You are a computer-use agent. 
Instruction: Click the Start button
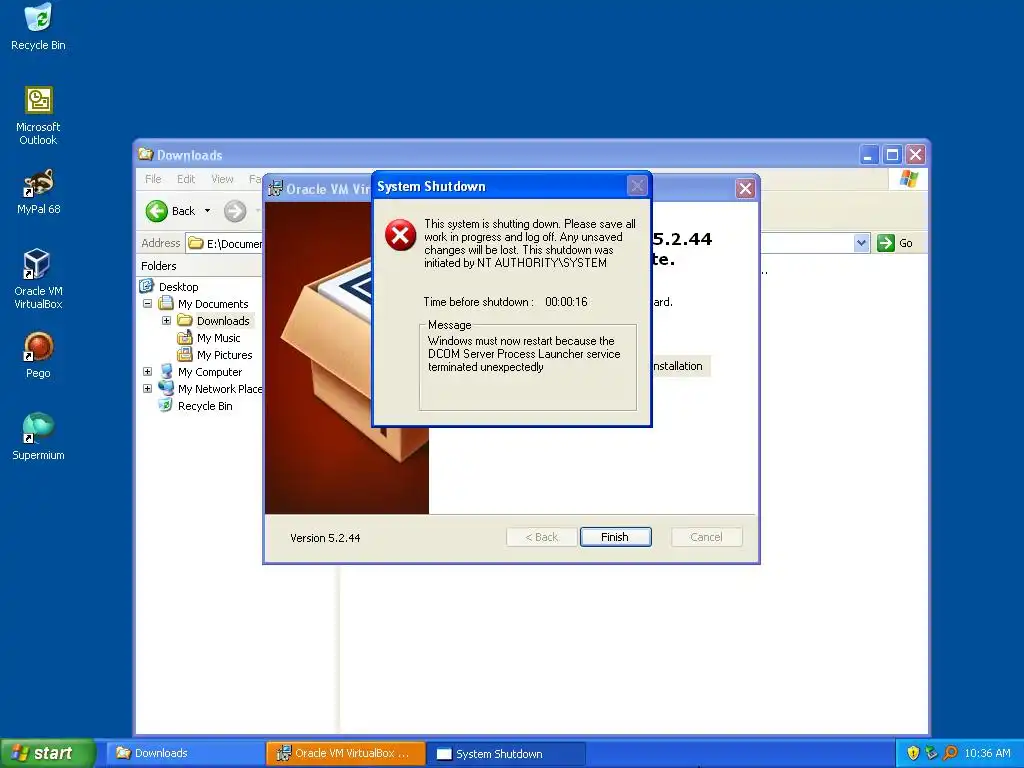tap(47, 753)
